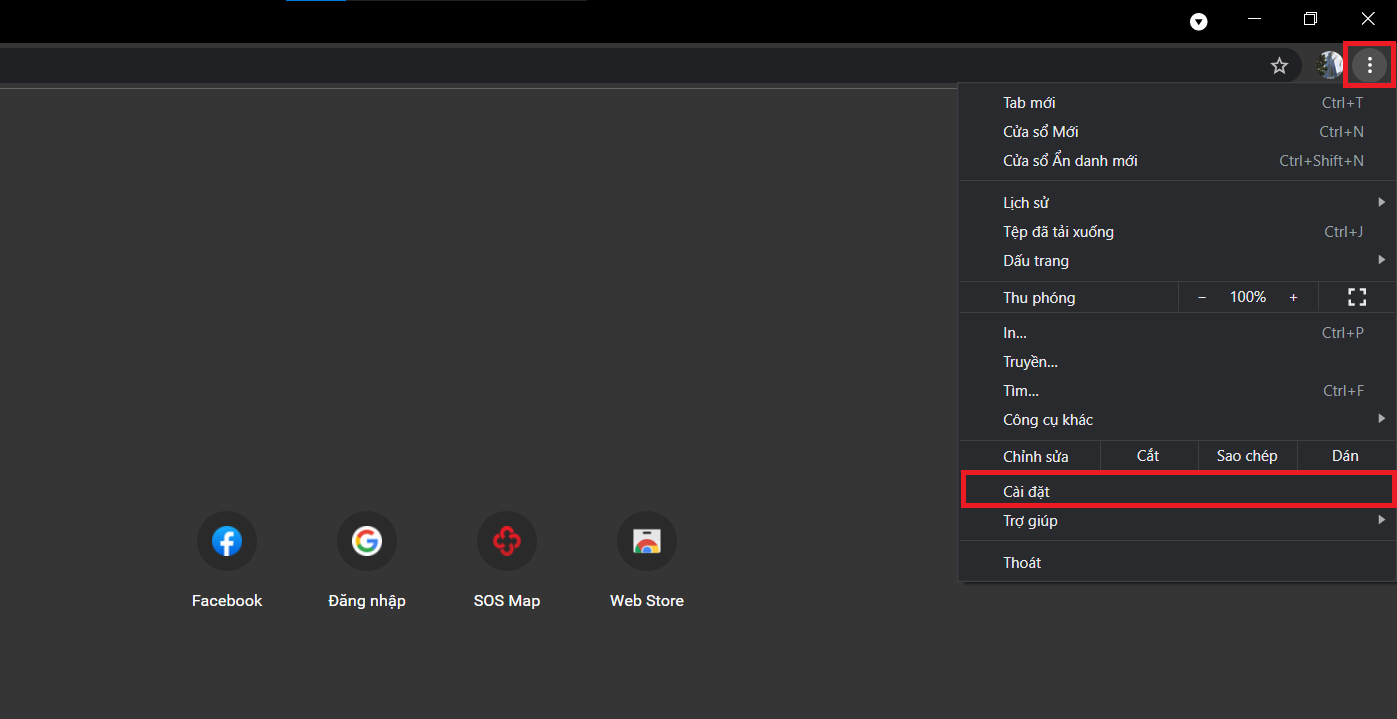1397x719 pixels.
Task: Click the tab search down-arrow icon
Action: (1198, 22)
